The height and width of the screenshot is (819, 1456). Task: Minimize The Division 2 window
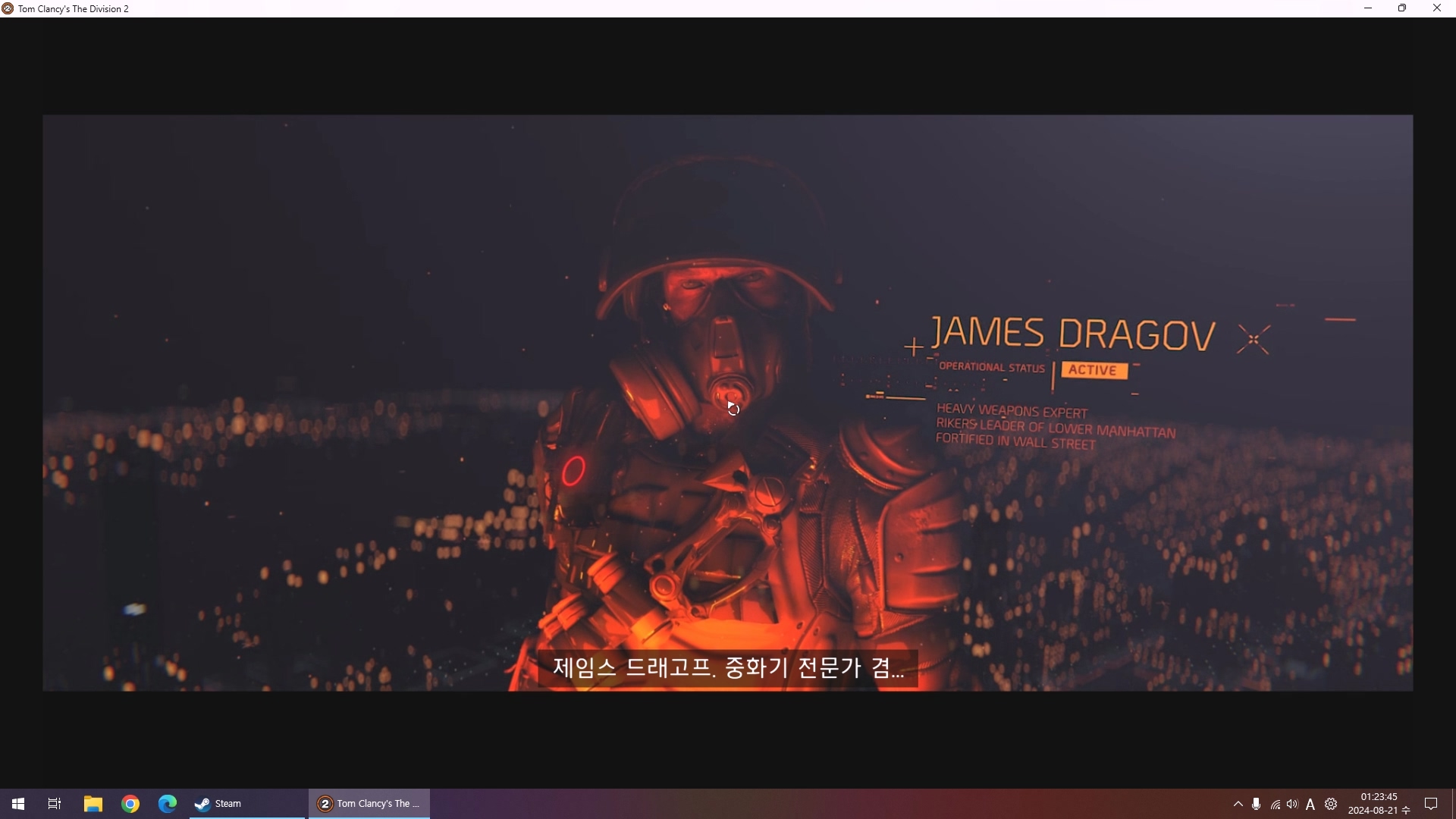coord(1368,8)
